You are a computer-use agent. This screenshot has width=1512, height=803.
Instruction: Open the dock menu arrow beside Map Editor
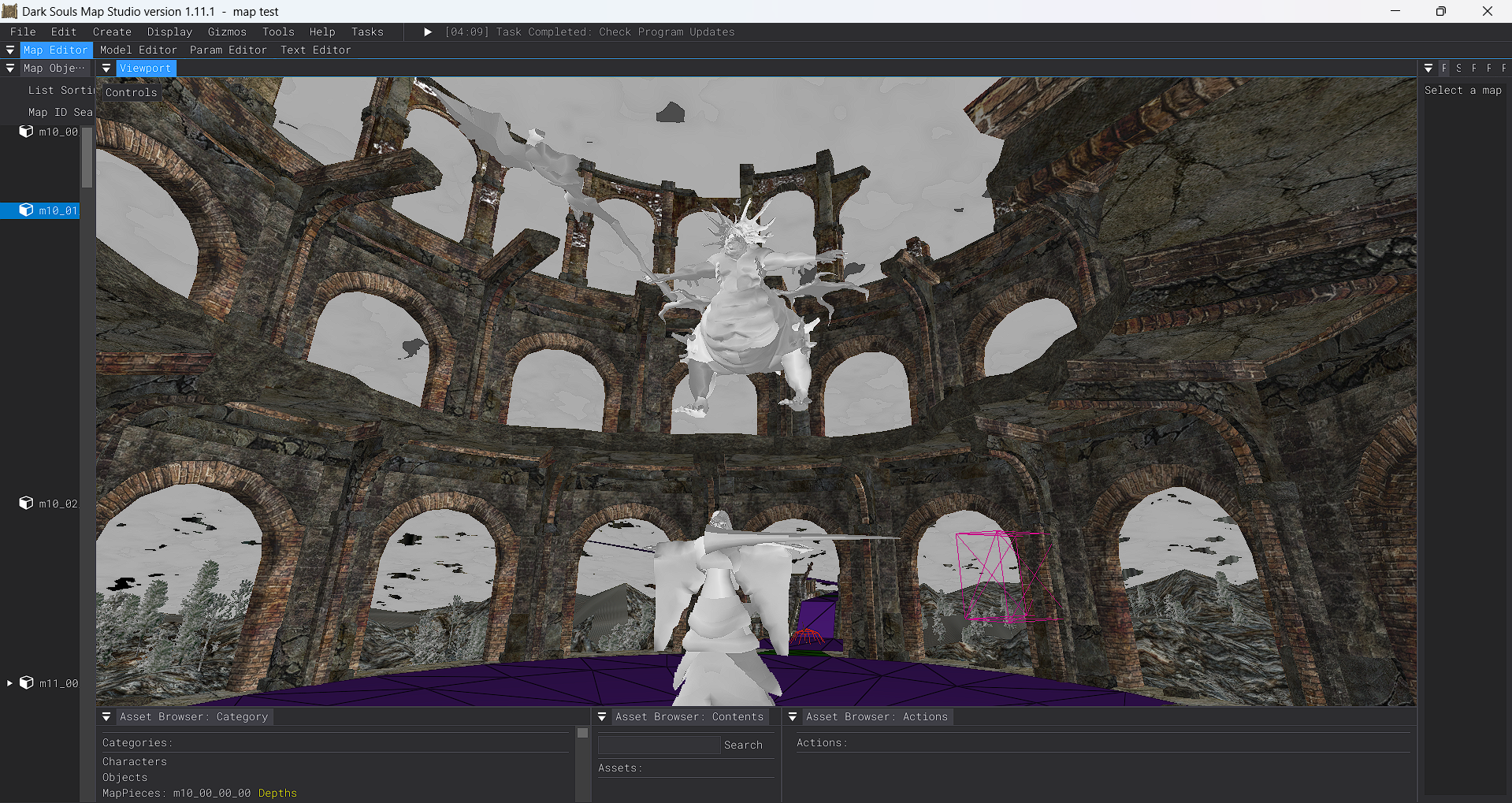coord(10,50)
